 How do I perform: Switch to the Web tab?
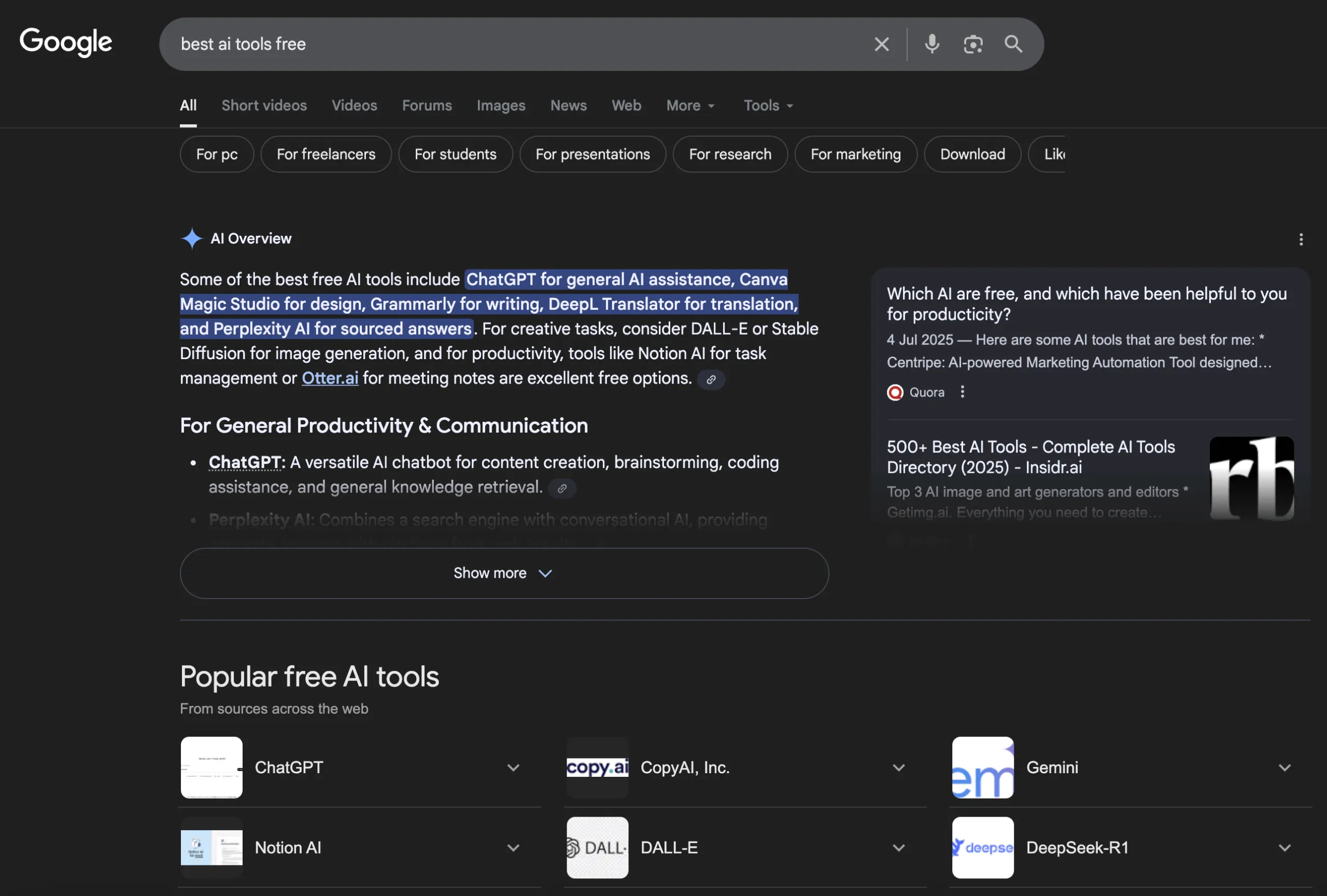(x=626, y=106)
